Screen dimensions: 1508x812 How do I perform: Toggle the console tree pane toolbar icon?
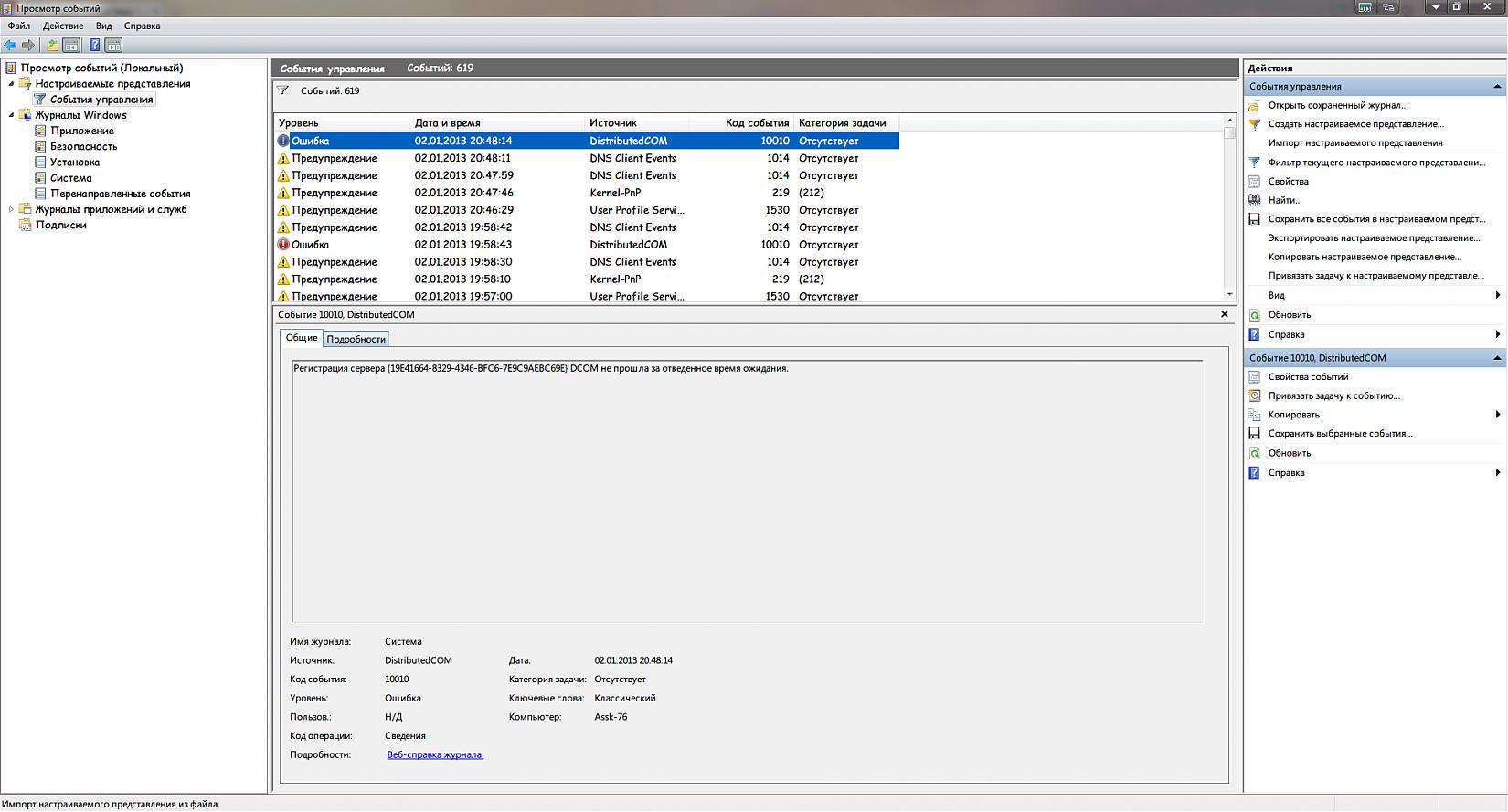point(71,45)
